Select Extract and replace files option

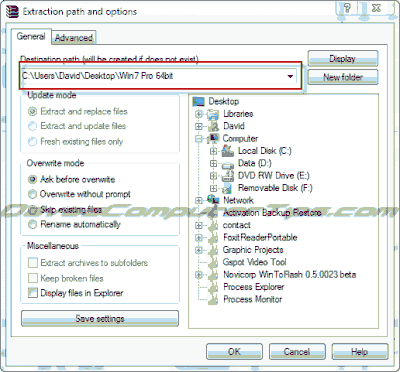point(32,111)
